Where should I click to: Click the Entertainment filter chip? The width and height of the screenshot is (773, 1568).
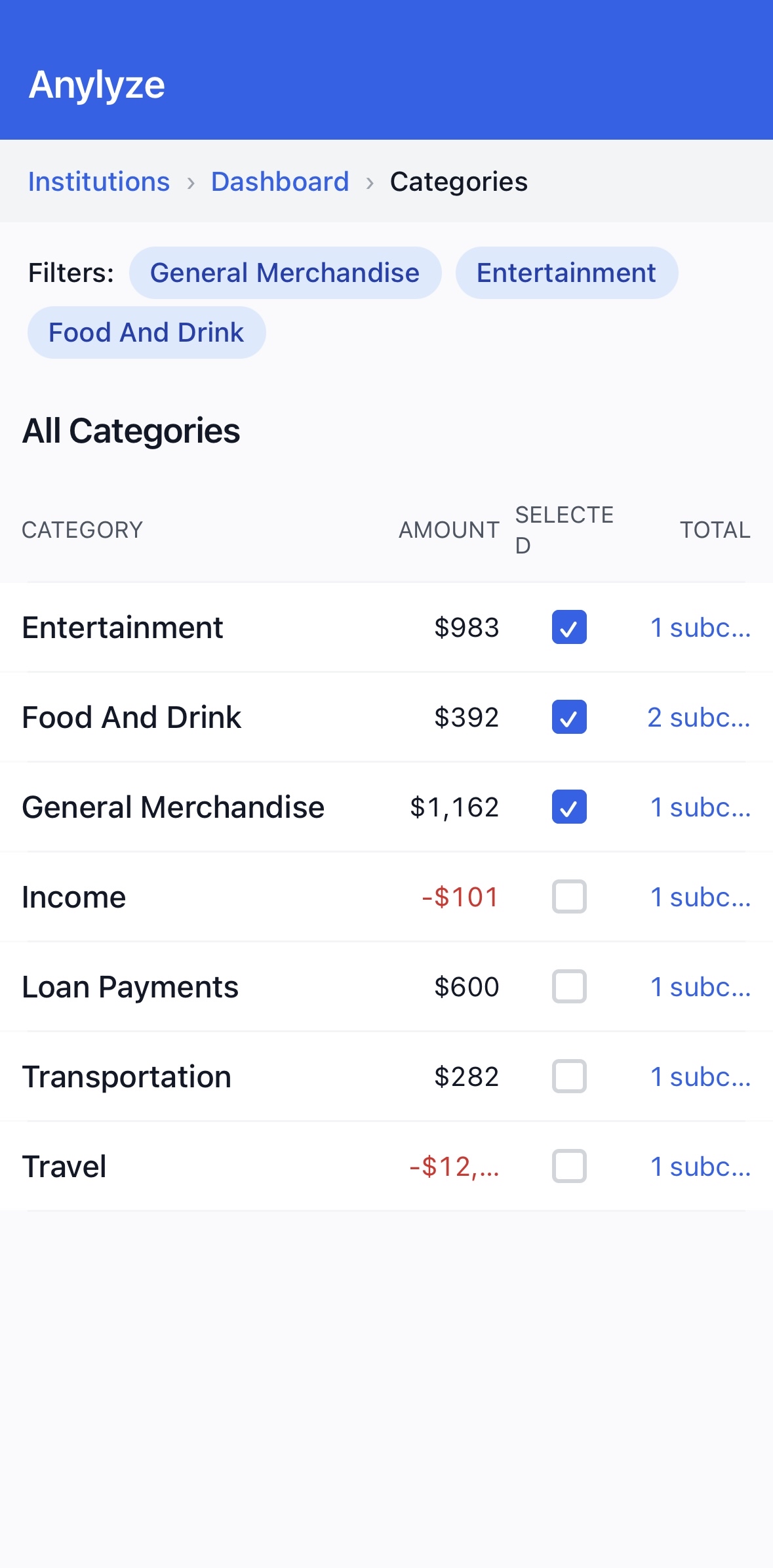click(566, 273)
